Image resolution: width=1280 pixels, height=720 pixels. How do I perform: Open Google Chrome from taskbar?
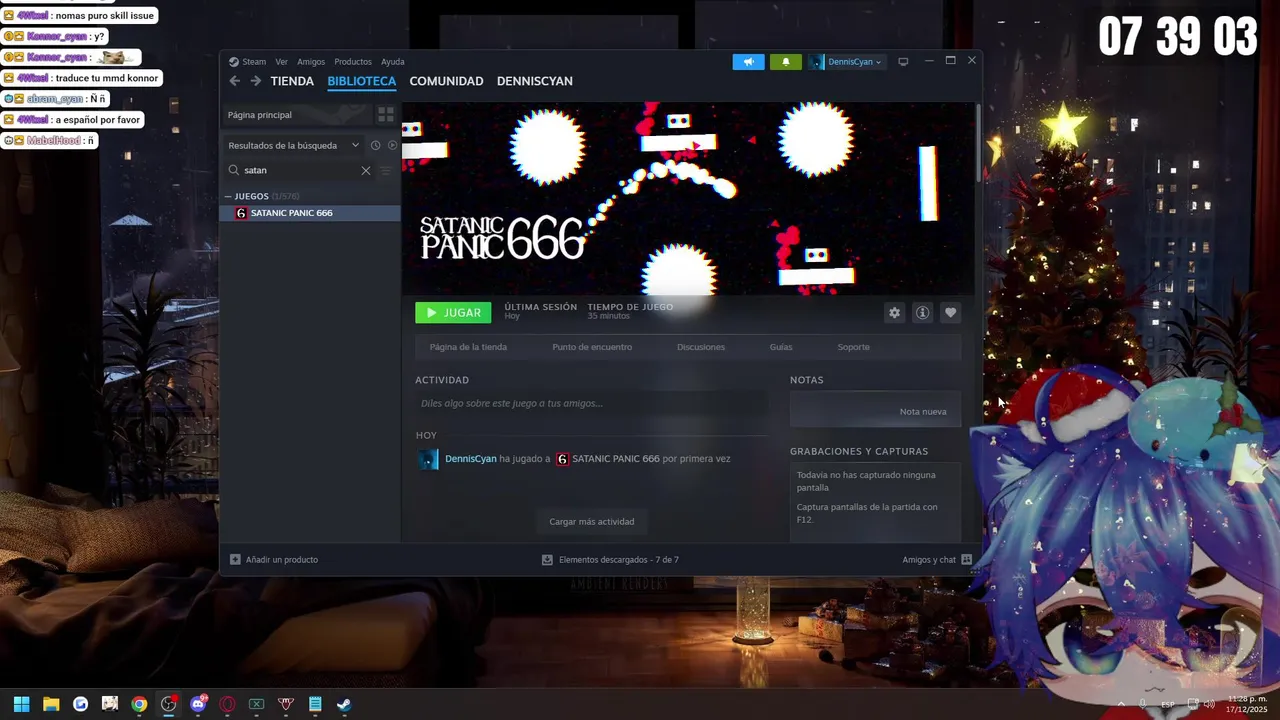(x=139, y=704)
